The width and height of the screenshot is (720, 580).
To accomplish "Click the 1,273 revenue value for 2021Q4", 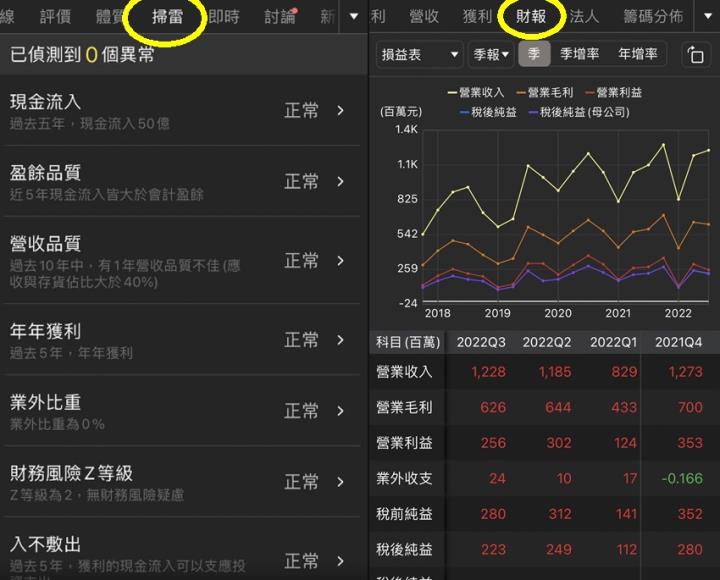I will click(x=686, y=372).
